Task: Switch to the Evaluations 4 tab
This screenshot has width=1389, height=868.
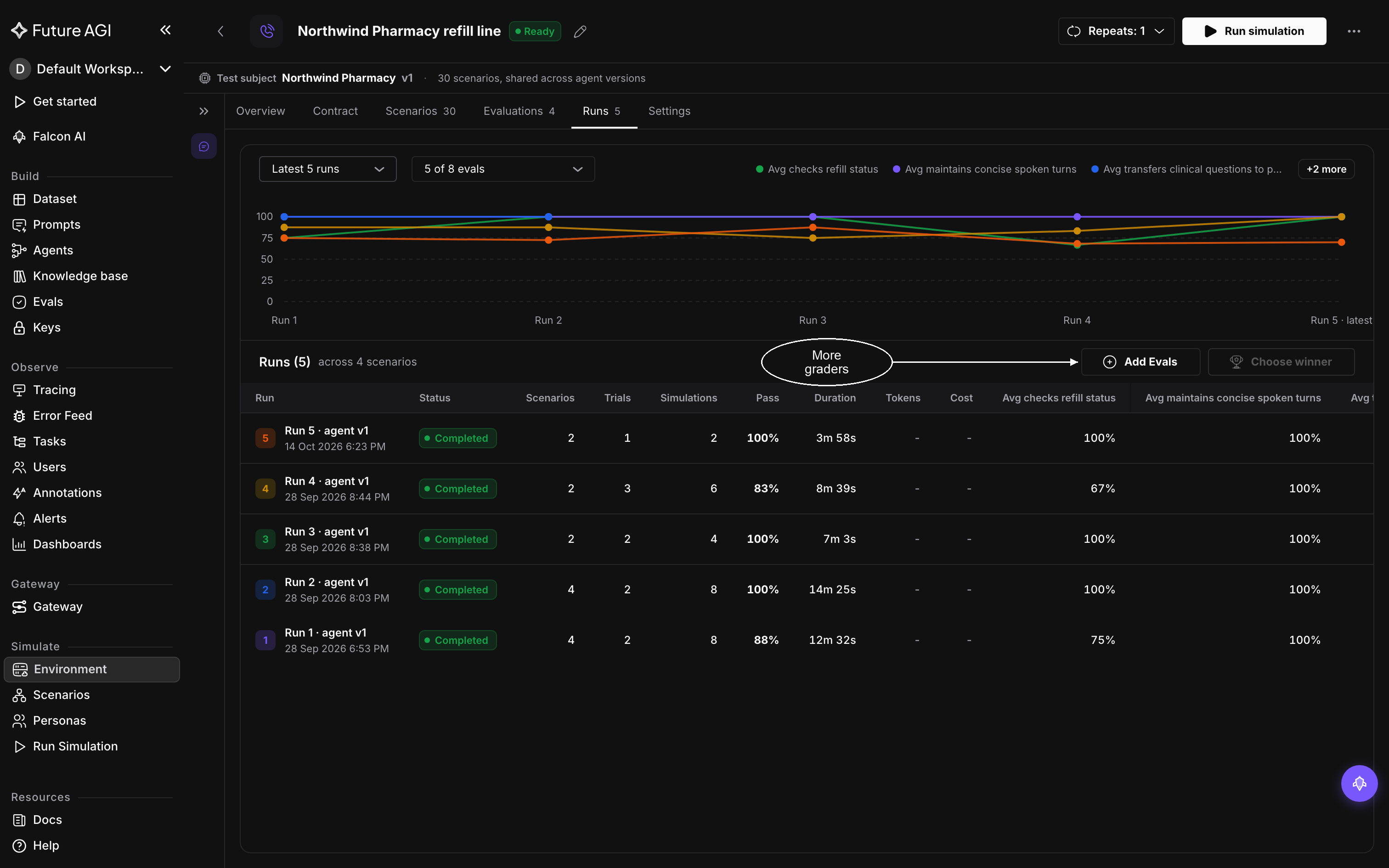Action: pos(519,111)
